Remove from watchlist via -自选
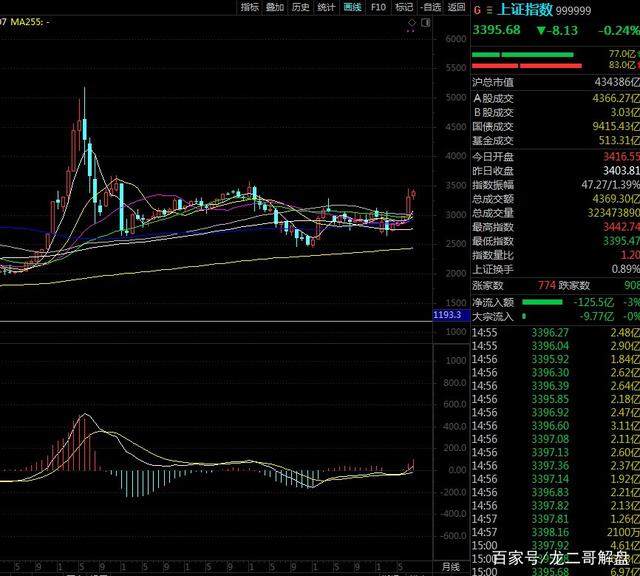 [431, 7]
